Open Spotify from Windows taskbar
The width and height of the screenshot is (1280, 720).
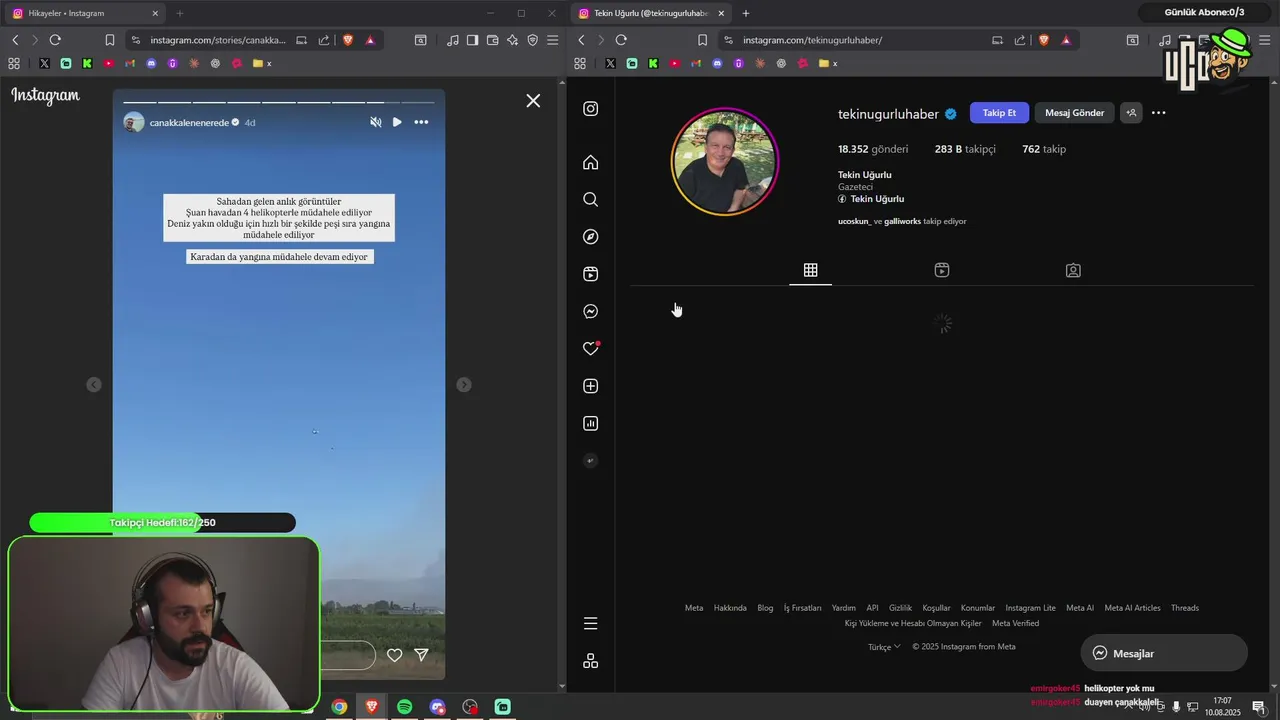click(404, 707)
